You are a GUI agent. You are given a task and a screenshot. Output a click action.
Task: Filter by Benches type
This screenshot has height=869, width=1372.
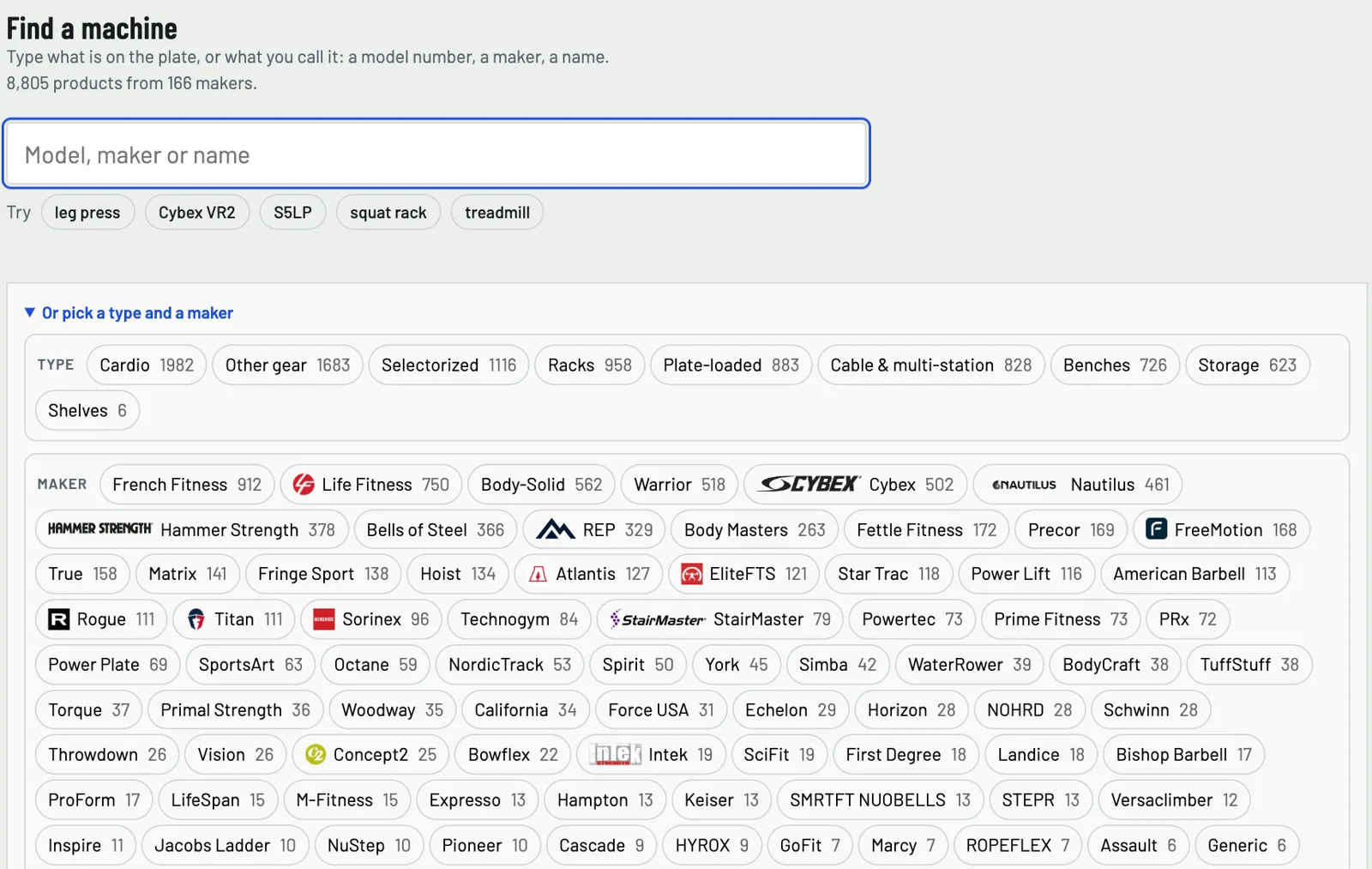tap(1115, 365)
